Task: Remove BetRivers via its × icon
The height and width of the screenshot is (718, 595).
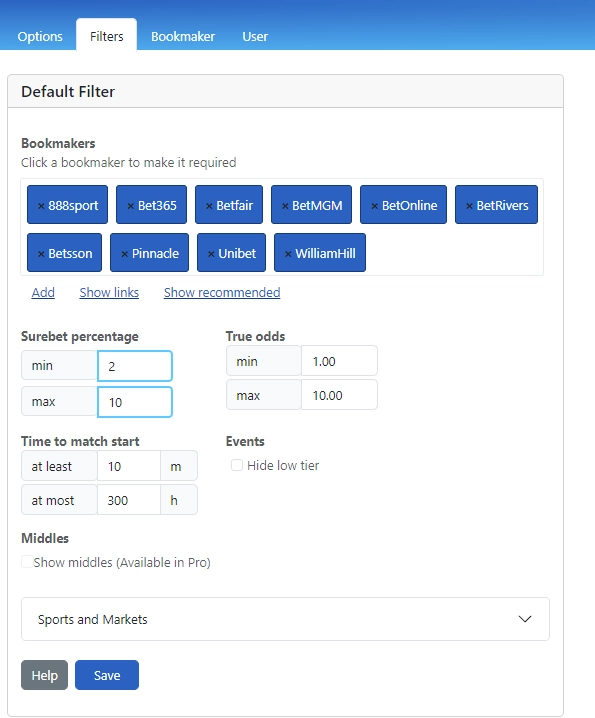Action: pos(469,206)
